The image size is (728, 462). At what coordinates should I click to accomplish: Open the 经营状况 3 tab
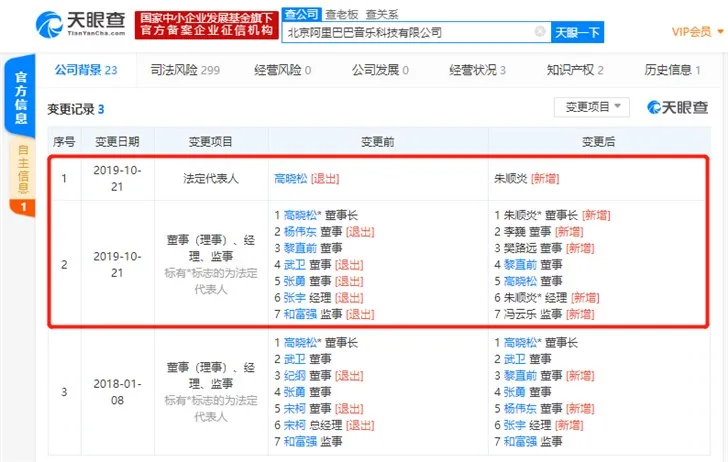pos(477,70)
